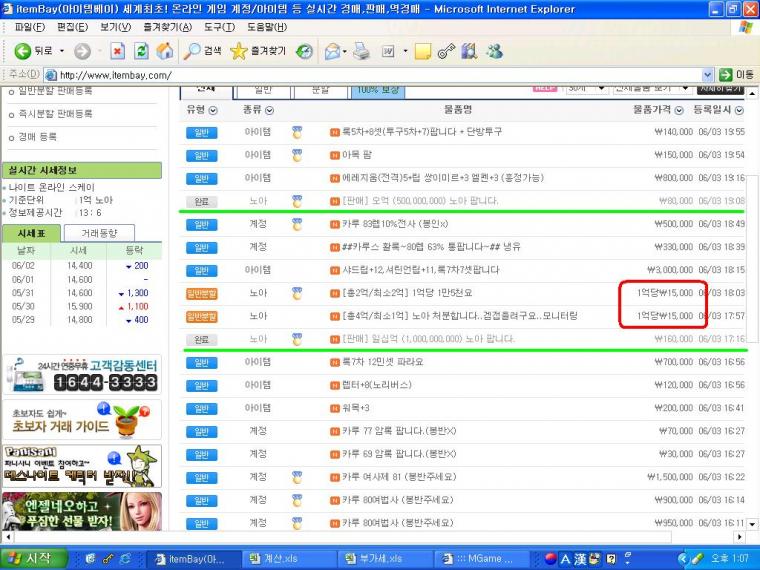Sort by 물품가격 column dropdown

tap(679, 111)
